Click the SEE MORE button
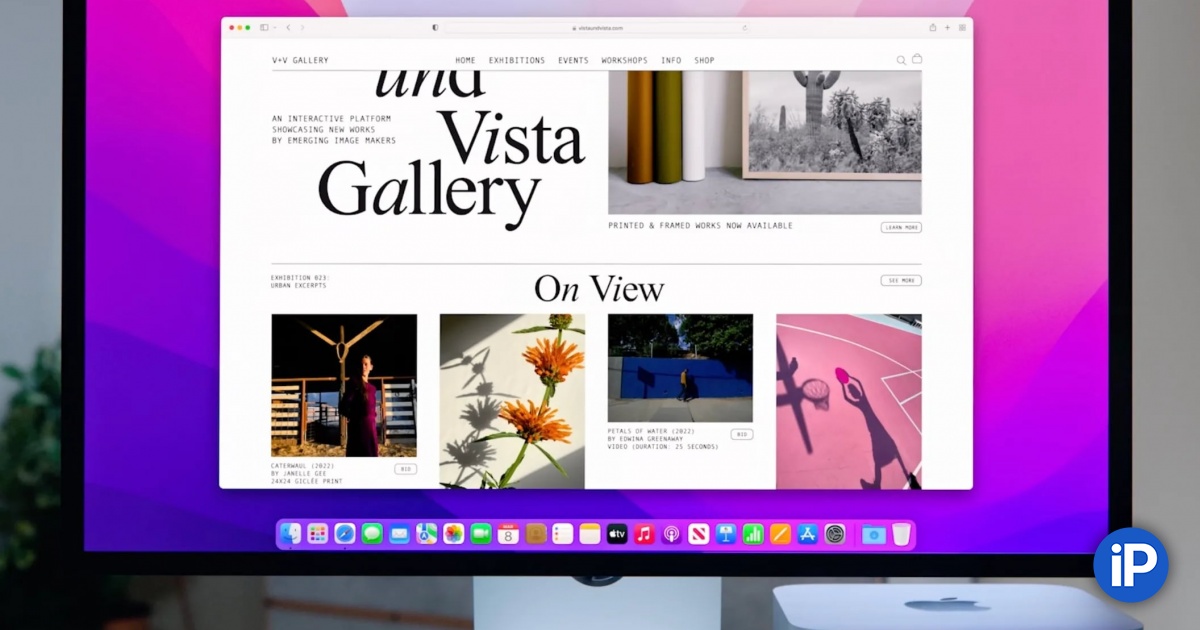Screen dimensions: 1200x630 tap(901, 280)
